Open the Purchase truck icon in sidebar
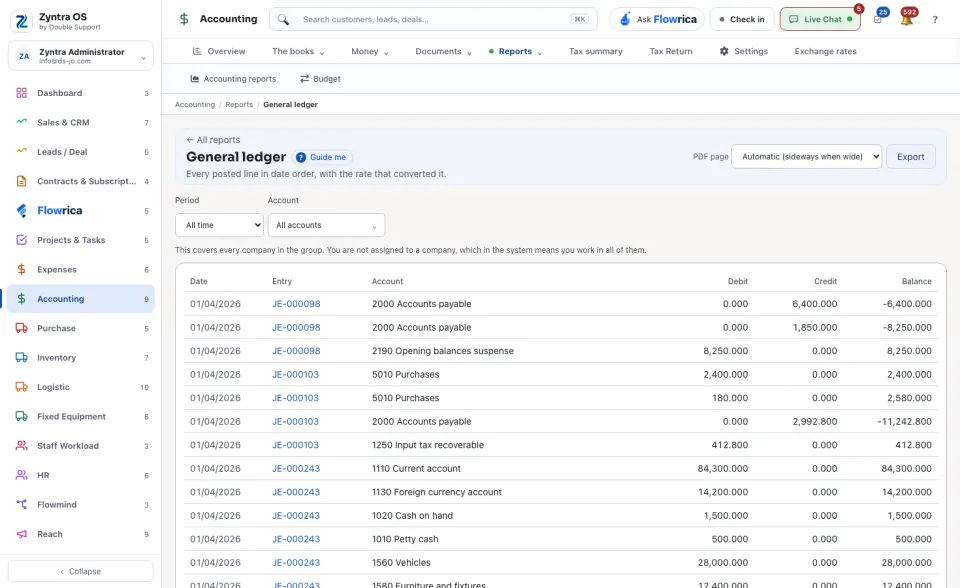 (x=21, y=328)
